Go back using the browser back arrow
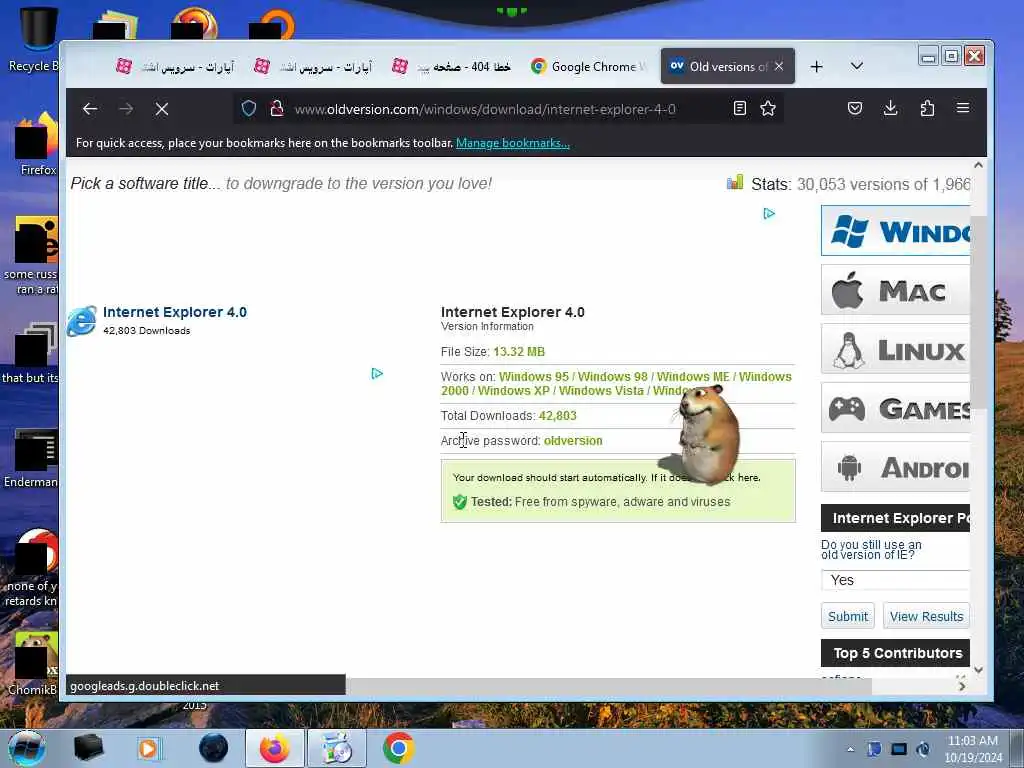The height and width of the screenshot is (768, 1024). (90, 109)
